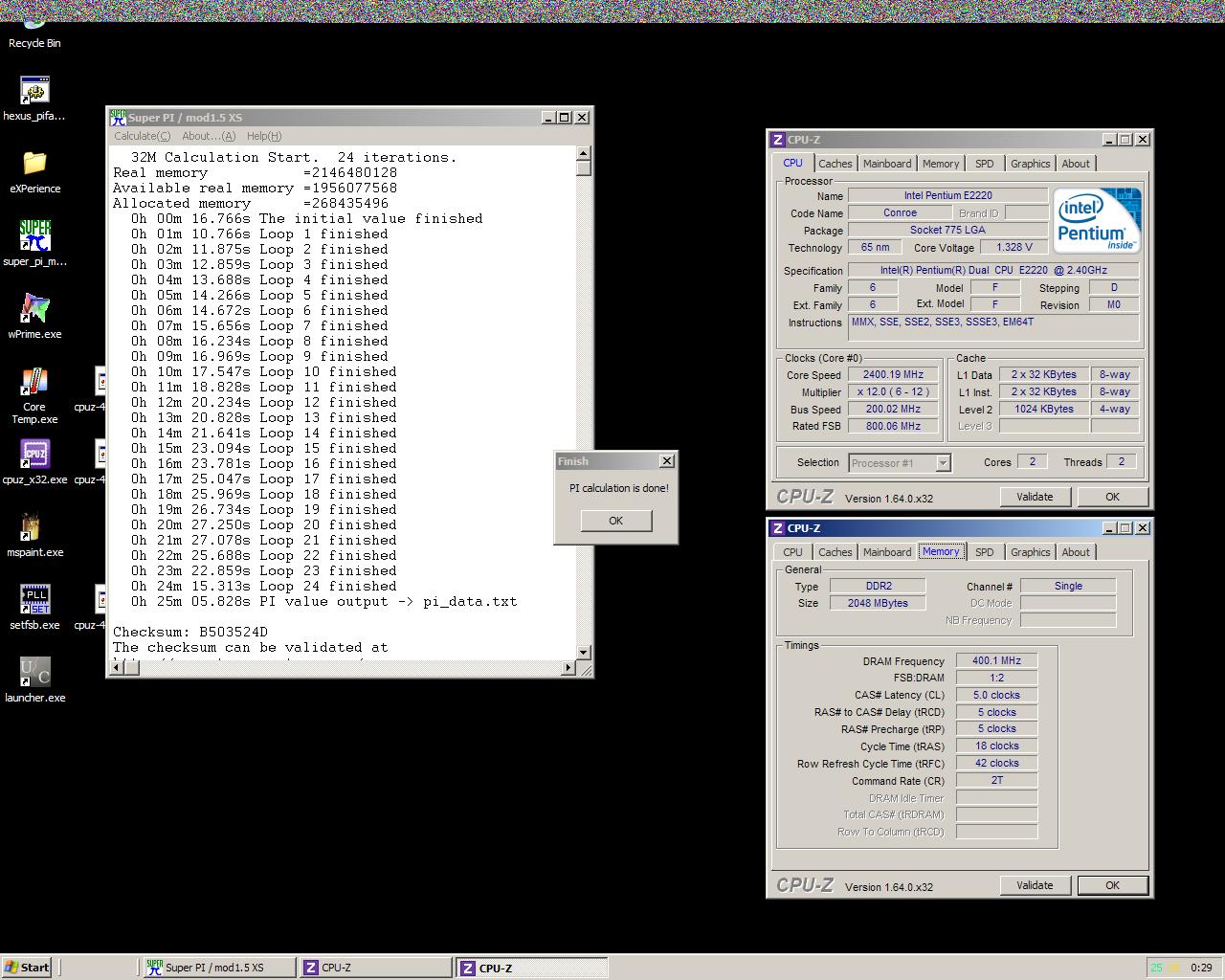Switch to Caches tab in upper CPU-Z

click(835, 164)
